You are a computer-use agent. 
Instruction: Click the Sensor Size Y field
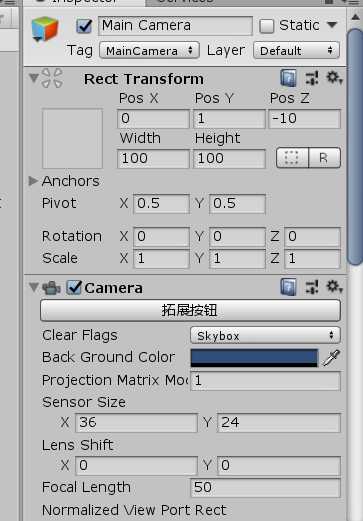pyautogui.click(x=279, y=423)
